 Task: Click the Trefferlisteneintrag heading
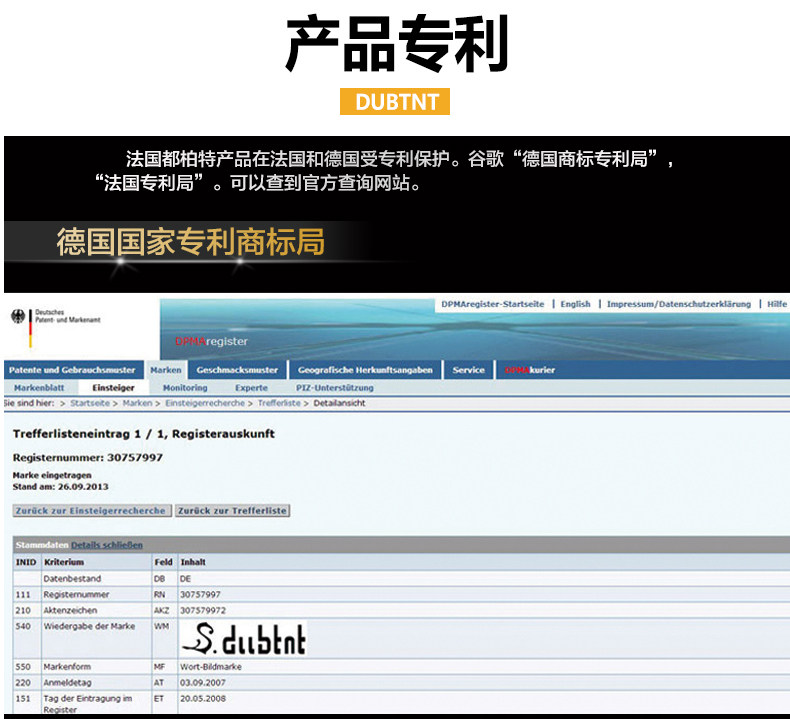tap(144, 434)
